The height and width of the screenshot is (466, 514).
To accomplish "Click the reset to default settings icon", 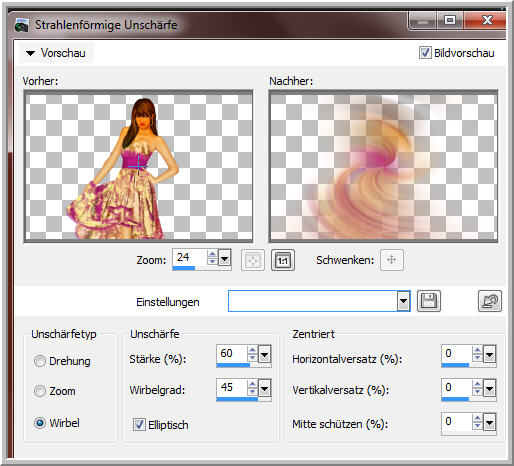I will 489,301.
